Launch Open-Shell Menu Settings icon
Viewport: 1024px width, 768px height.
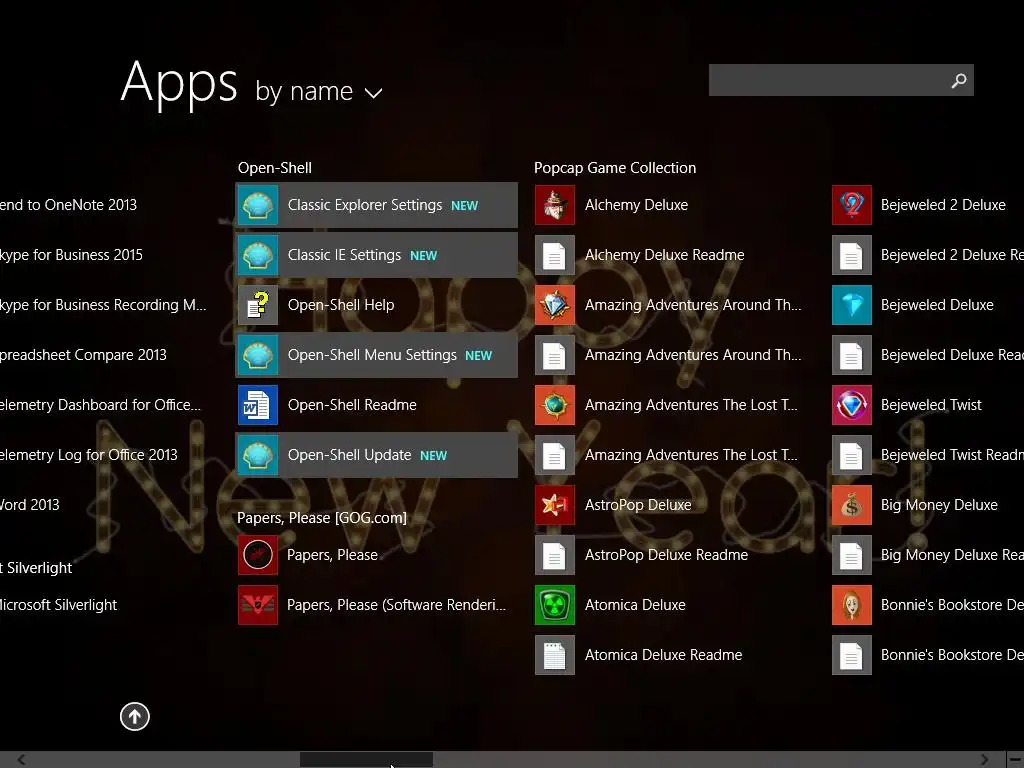coord(258,355)
